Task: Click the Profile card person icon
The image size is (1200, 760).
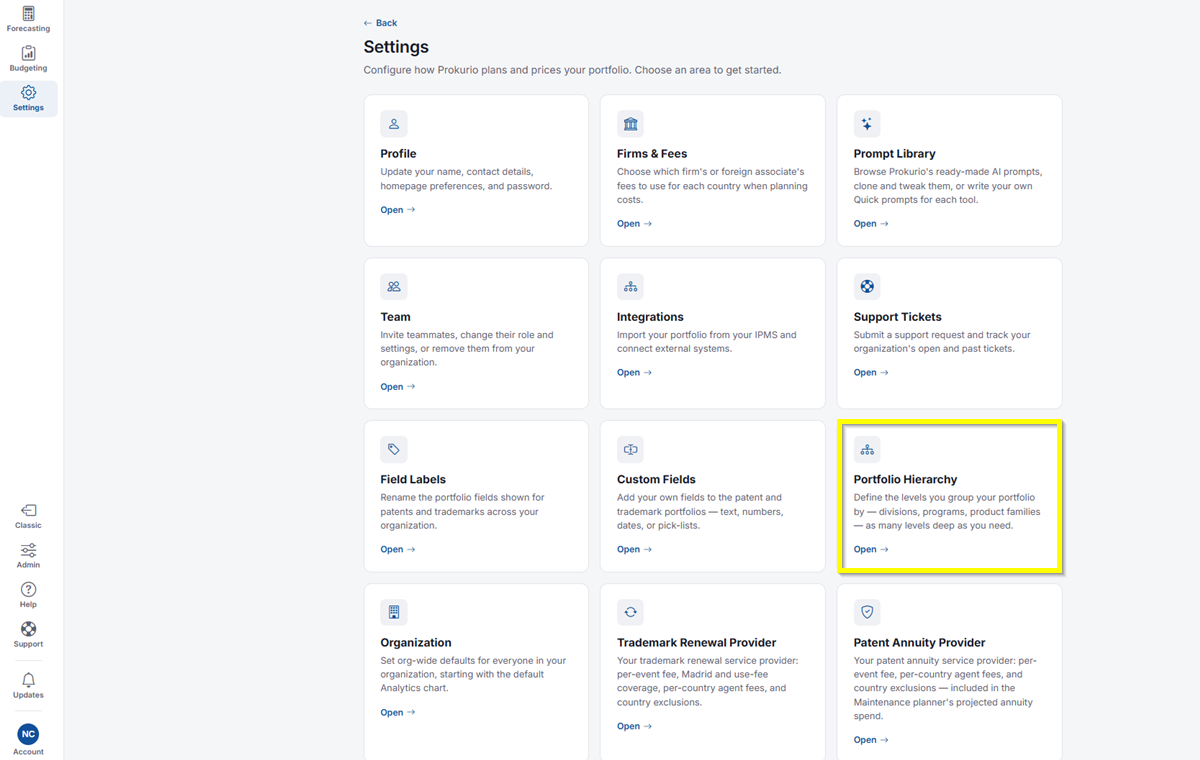Action: [394, 124]
